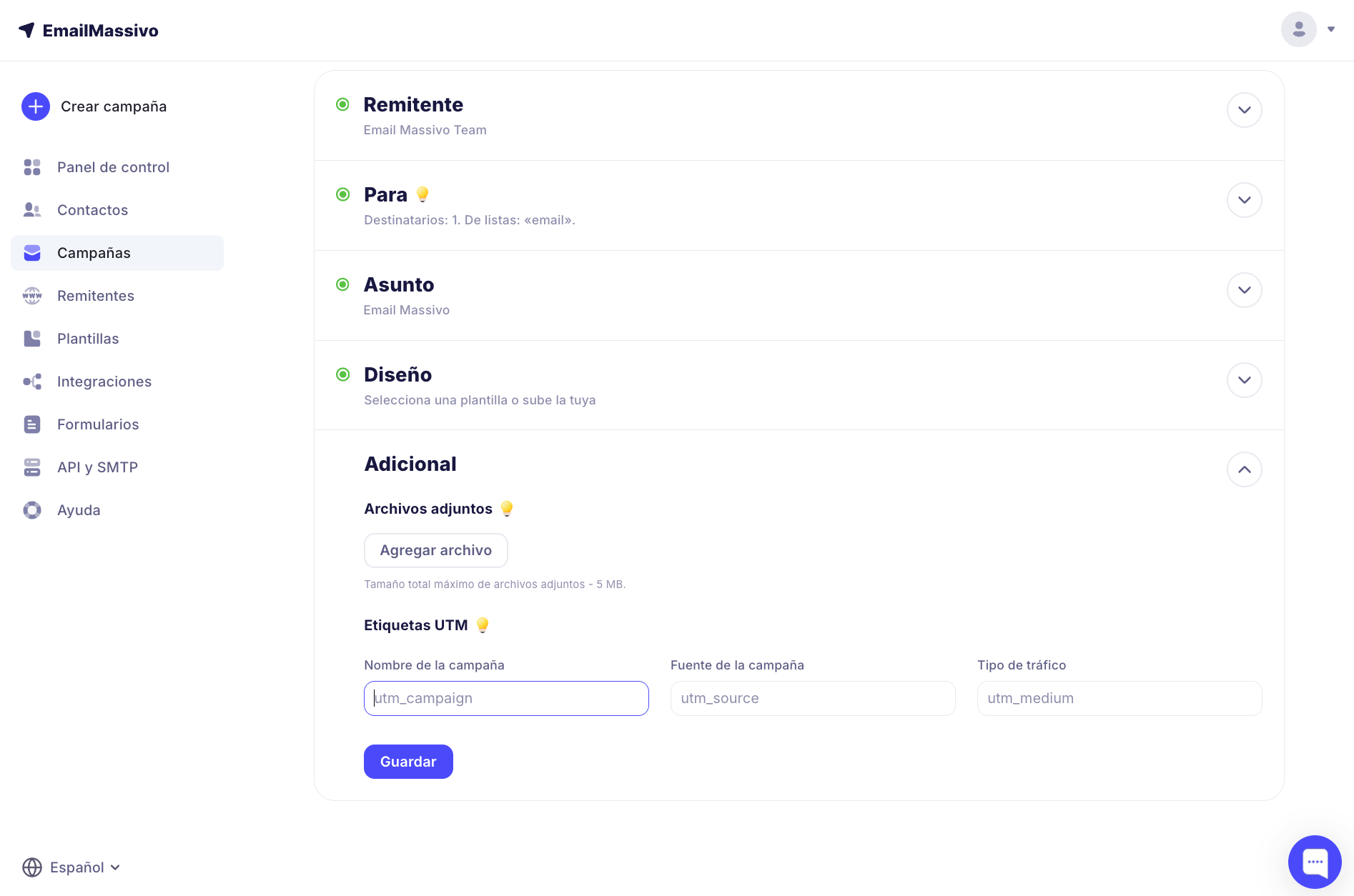Click the Archivos adjuntos lightbulb hint

coord(507,509)
